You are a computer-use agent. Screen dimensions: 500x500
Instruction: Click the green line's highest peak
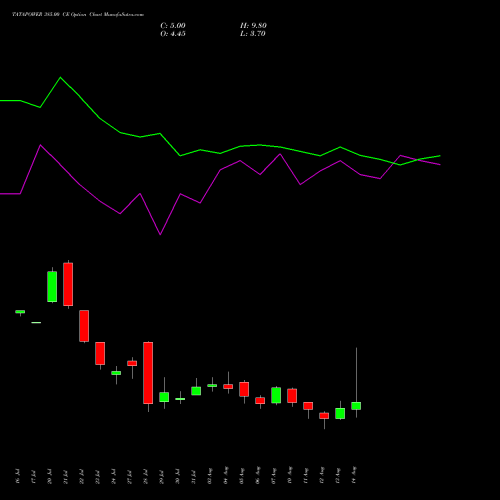(60, 77)
